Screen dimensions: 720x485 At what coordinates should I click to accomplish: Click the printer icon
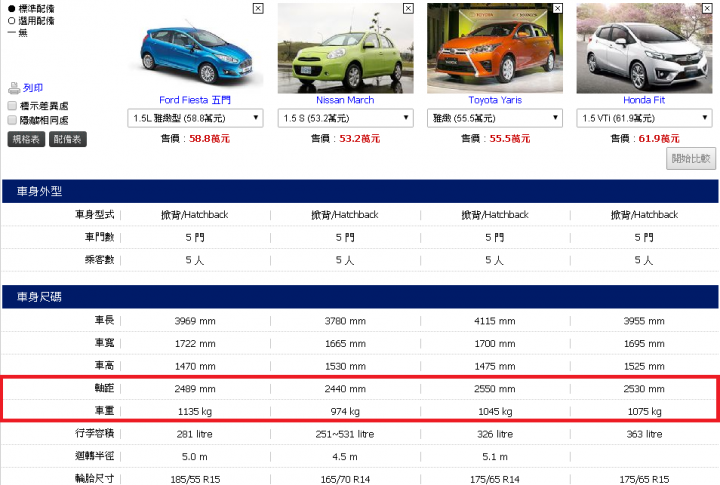14,88
